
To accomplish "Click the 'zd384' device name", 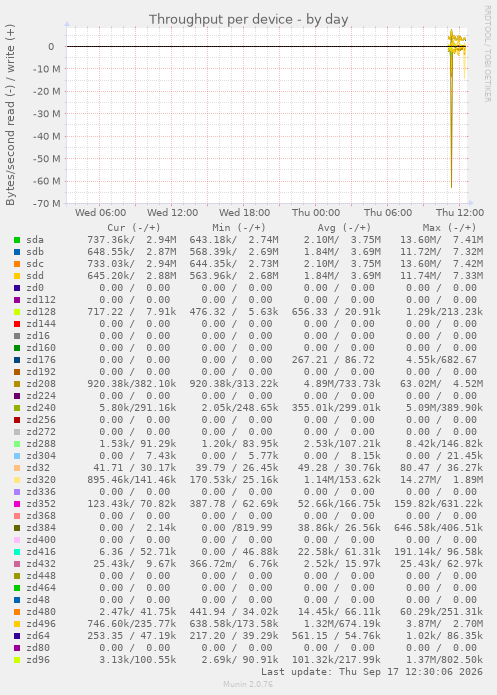I will click(41, 528).
